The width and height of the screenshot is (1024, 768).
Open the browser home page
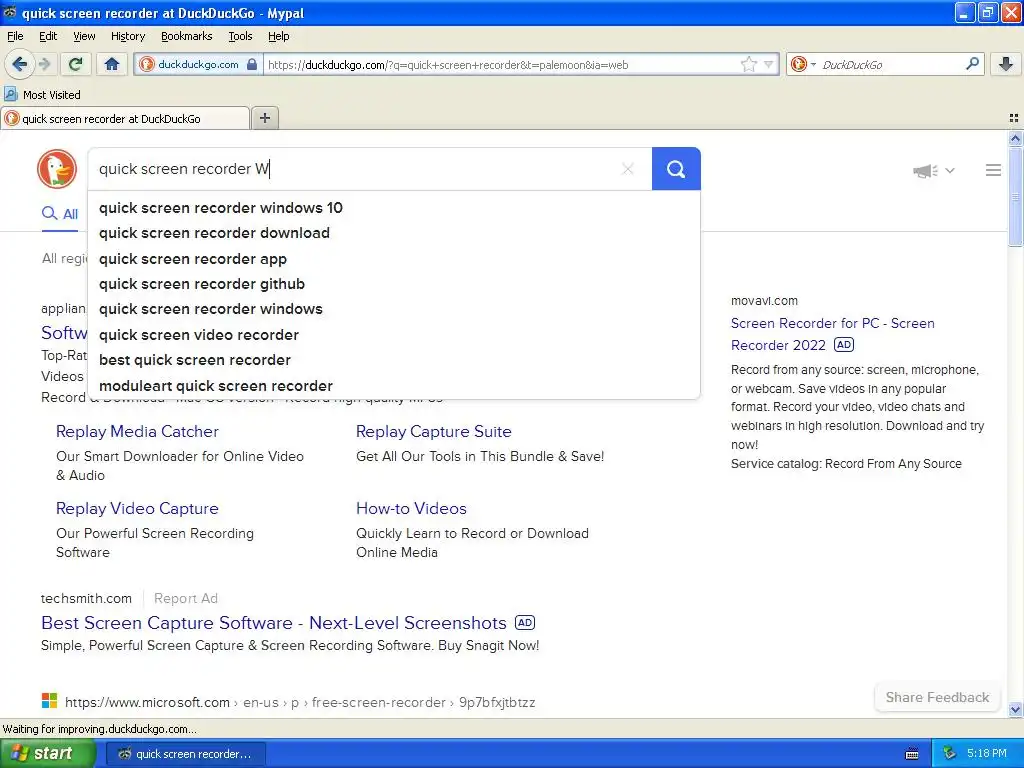[112, 64]
